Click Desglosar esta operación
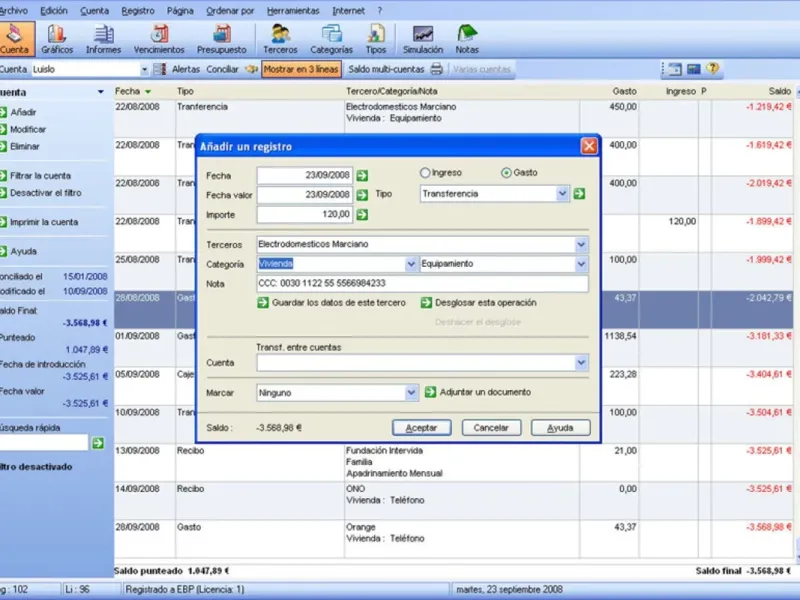This screenshot has height=600, width=800. [x=479, y=303]
